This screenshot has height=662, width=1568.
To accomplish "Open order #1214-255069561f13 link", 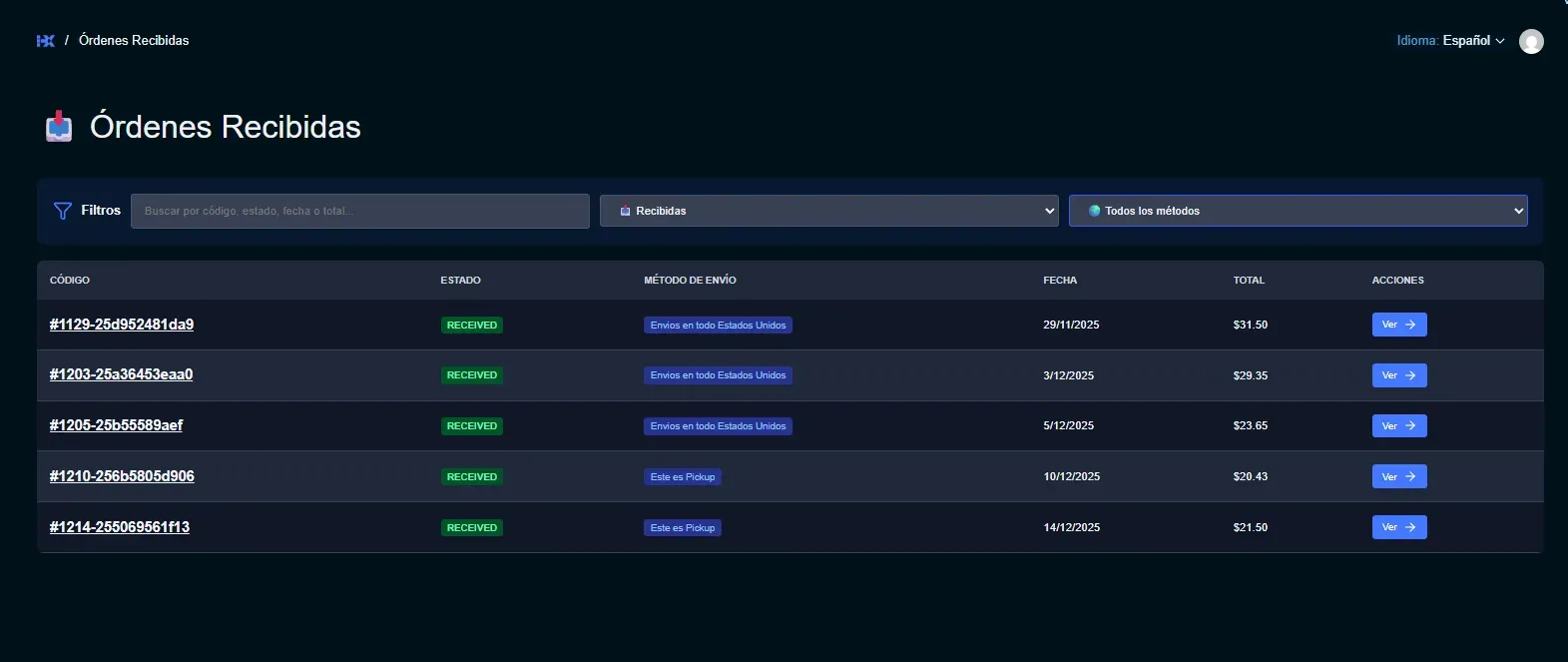I will [x=120, y=527].
